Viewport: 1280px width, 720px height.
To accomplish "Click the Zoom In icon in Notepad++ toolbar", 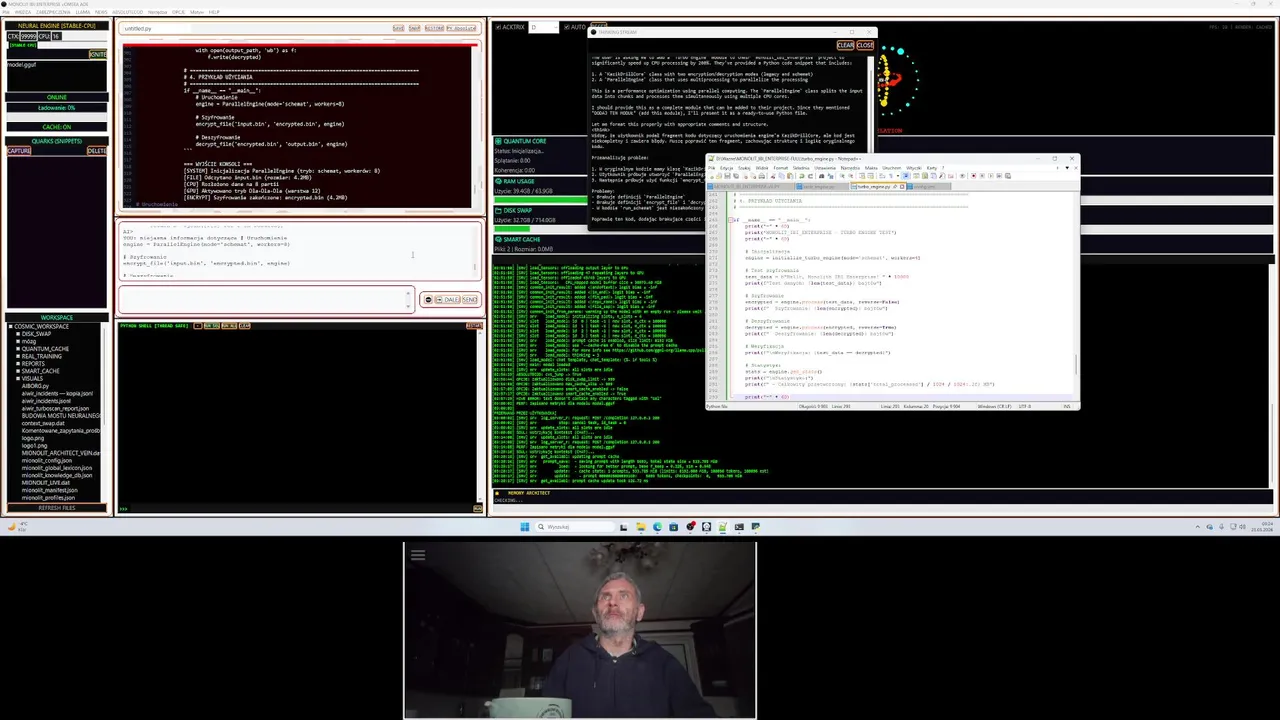I will tap(842, 176).
